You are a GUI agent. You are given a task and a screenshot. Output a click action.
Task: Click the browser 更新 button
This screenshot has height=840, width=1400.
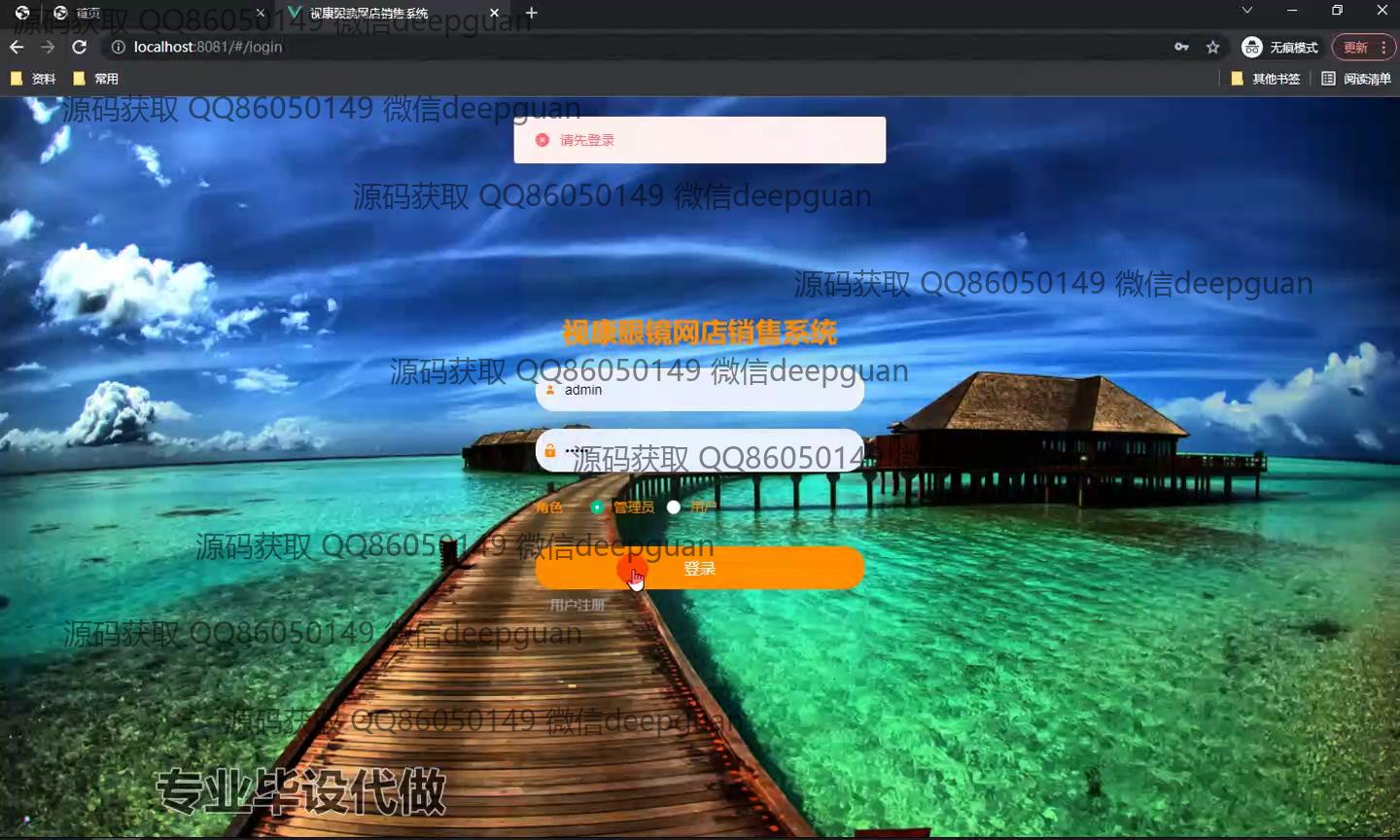pos(1356,47)
